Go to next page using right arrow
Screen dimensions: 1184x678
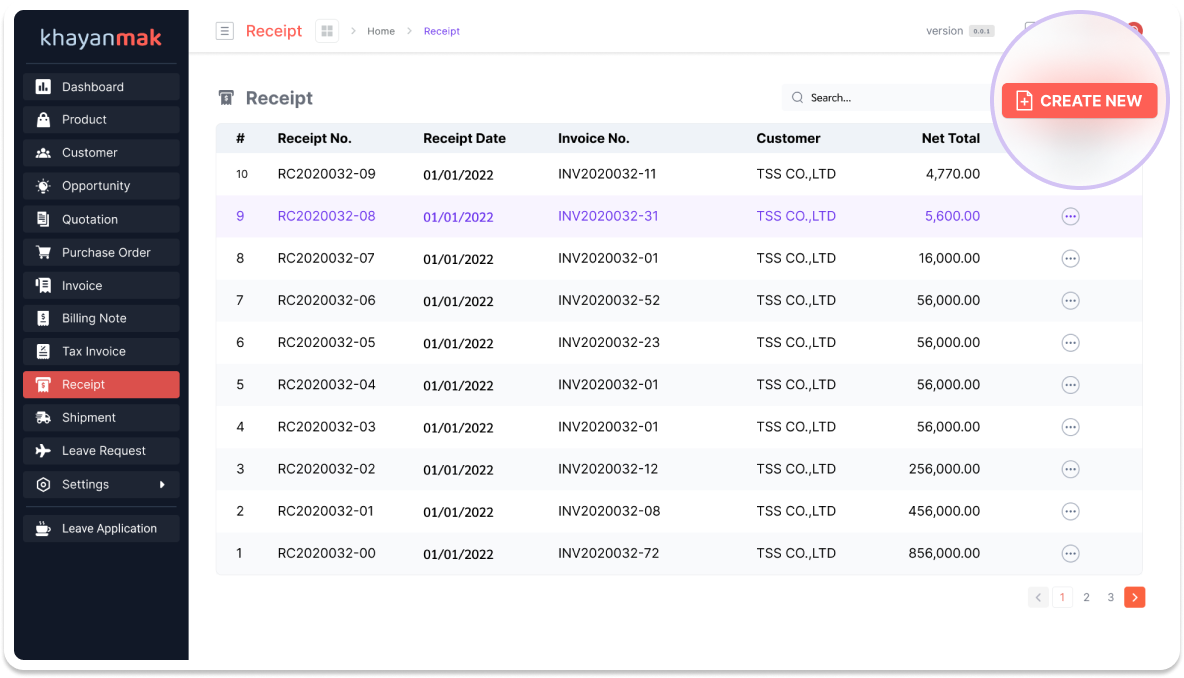1134,597
